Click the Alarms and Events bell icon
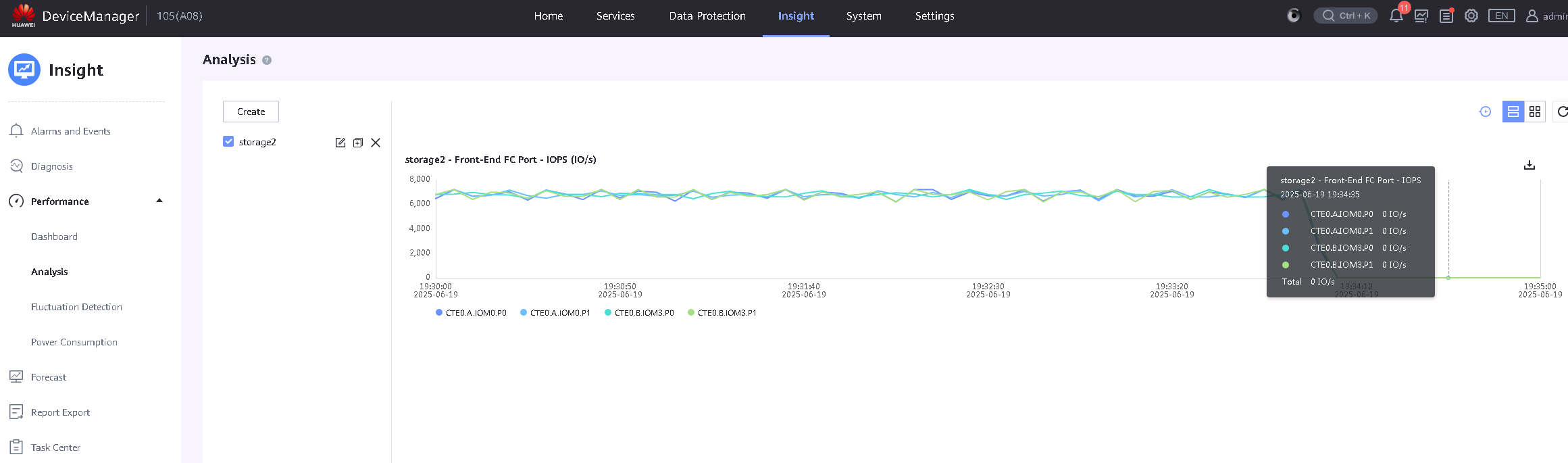1568x463 pixels. pos(16,131)
